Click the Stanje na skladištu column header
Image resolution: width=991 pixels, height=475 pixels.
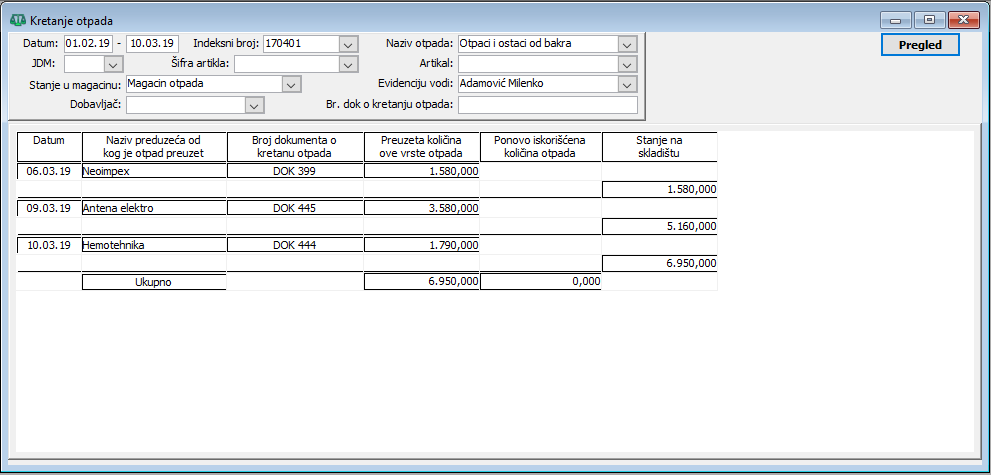coord(659,147)
